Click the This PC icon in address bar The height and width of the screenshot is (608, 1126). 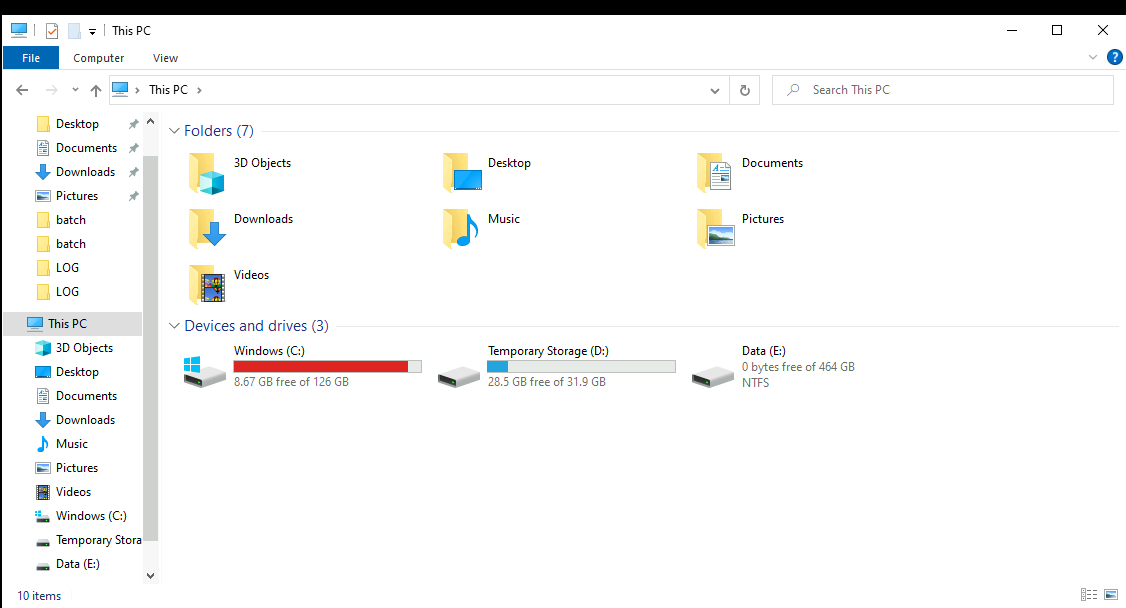[120, 89]
